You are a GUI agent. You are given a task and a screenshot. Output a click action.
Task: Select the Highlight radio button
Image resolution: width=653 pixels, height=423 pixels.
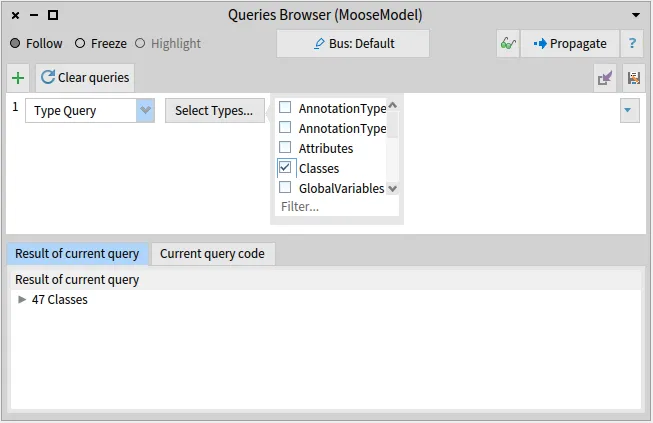pos(140,43)
